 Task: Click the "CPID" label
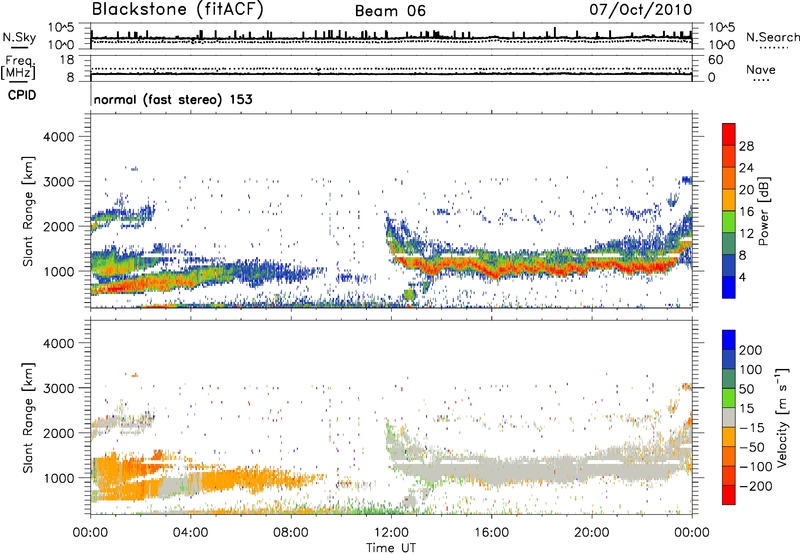point(22,95)
